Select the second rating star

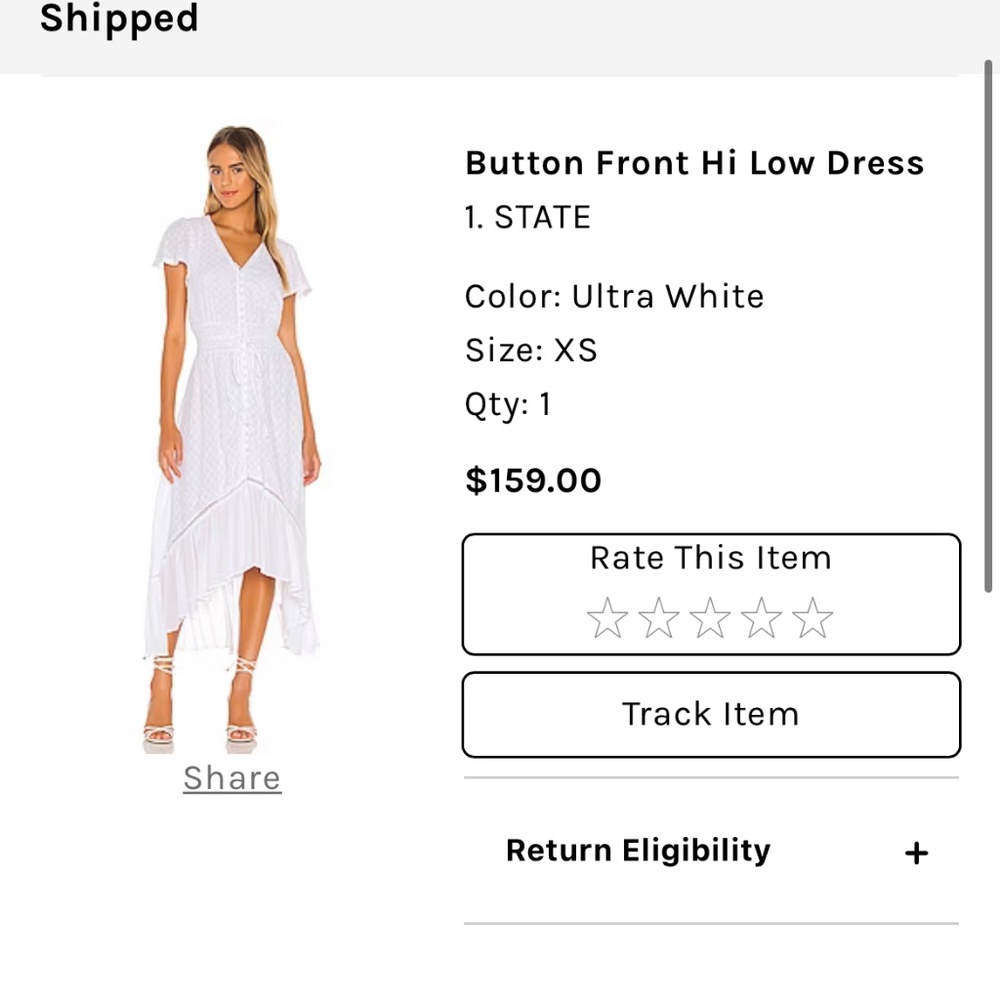(x=660, y=617)
